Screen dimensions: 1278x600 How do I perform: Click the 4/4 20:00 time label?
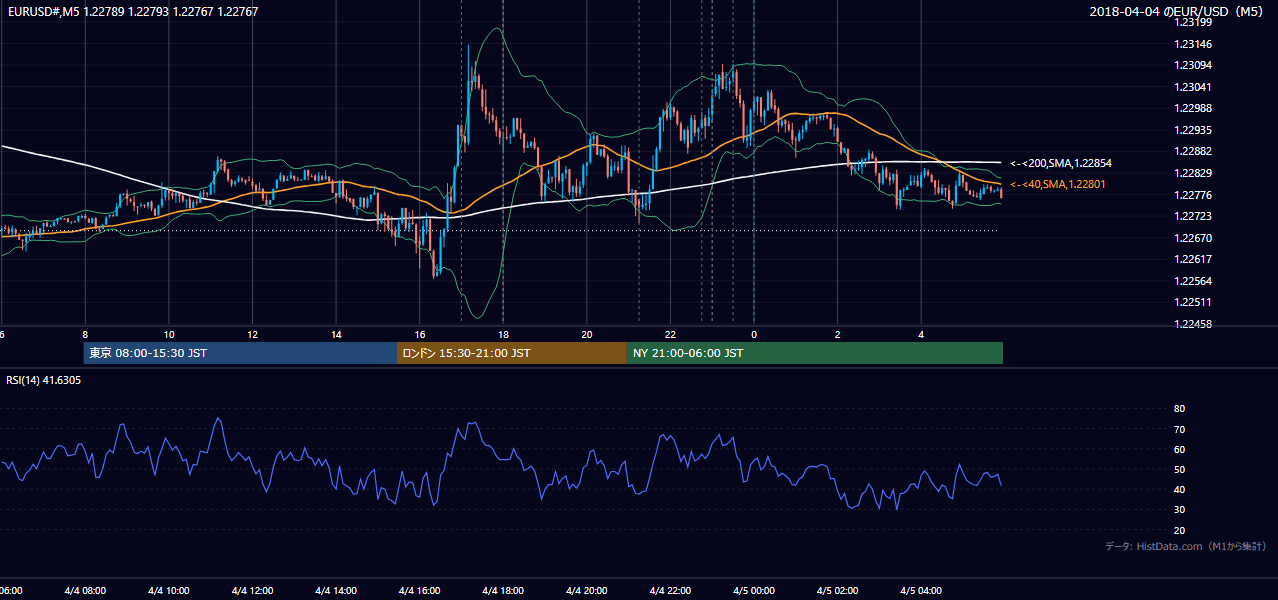pos(587,590)
